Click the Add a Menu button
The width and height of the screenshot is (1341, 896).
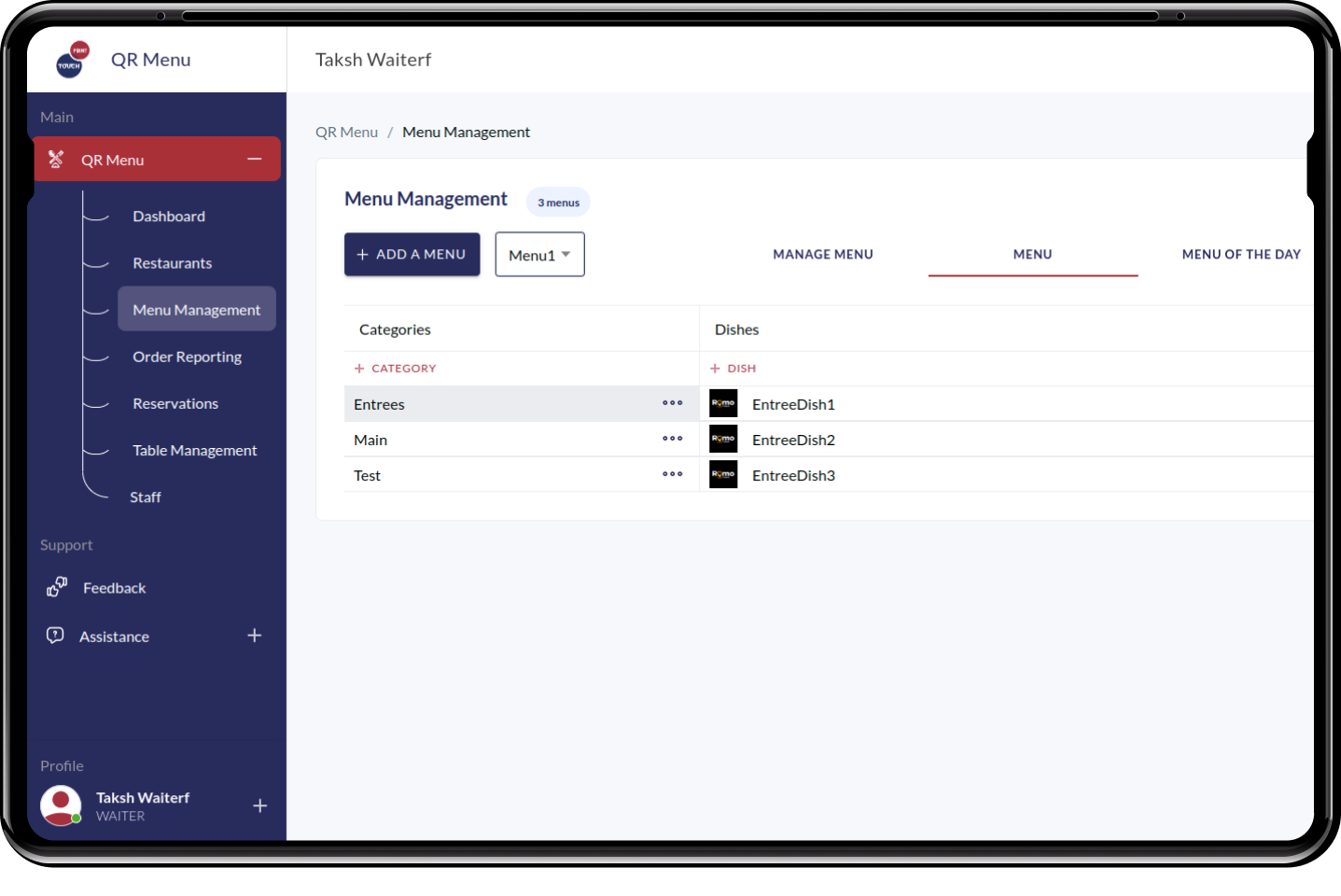coord(412,254)
